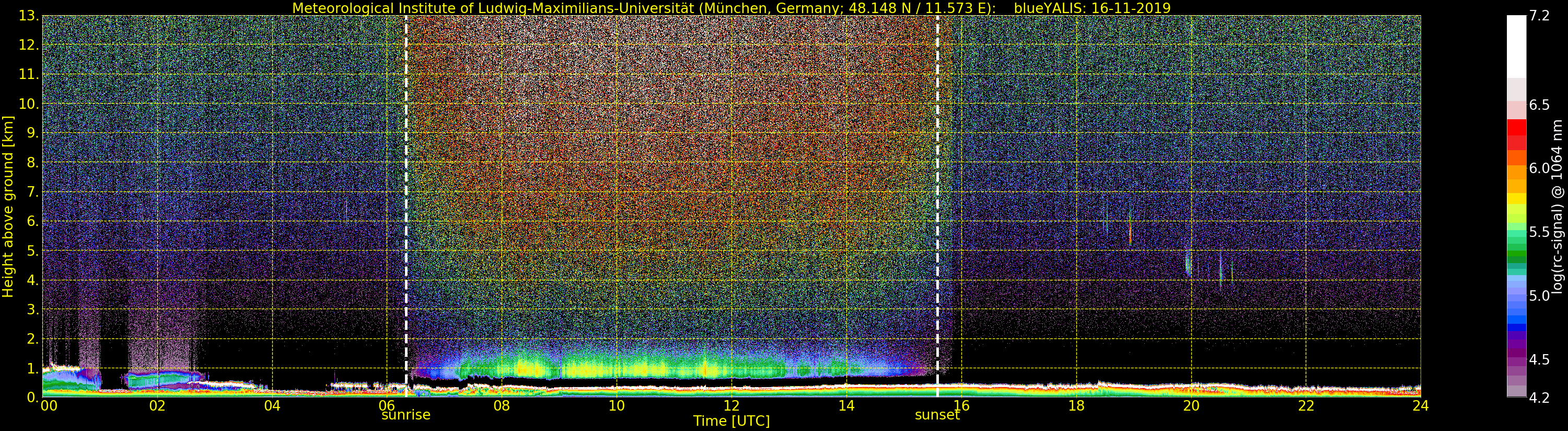Click the '7.' tick on the height axis

(x=32, y=192)
